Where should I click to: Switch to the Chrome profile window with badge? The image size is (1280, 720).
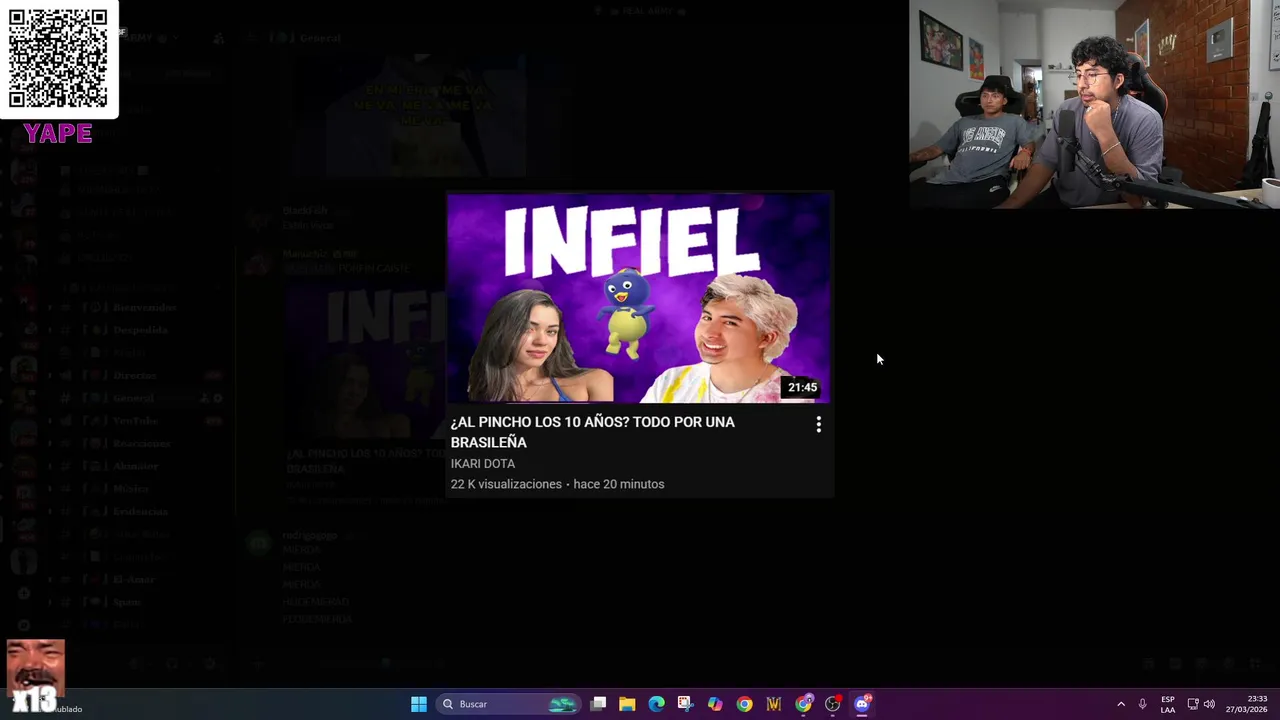(x=804, y=704)
